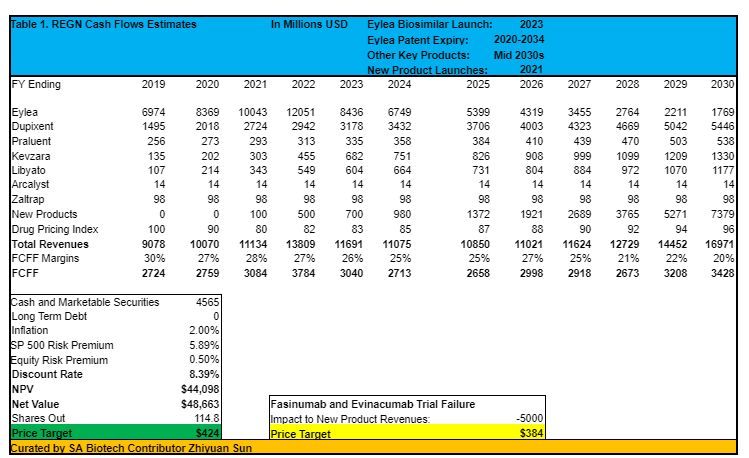Select the yellow 'Price Target' label
This screenshot has width=749, height=458.
click(x=300, y=434)
